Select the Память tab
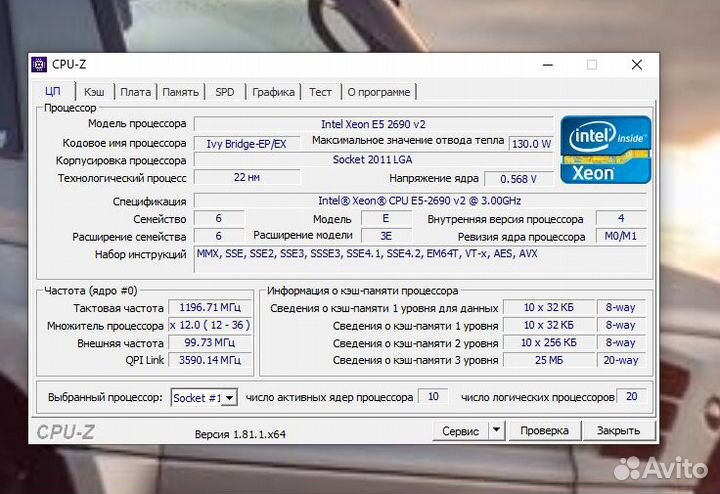 coord(180,92)
